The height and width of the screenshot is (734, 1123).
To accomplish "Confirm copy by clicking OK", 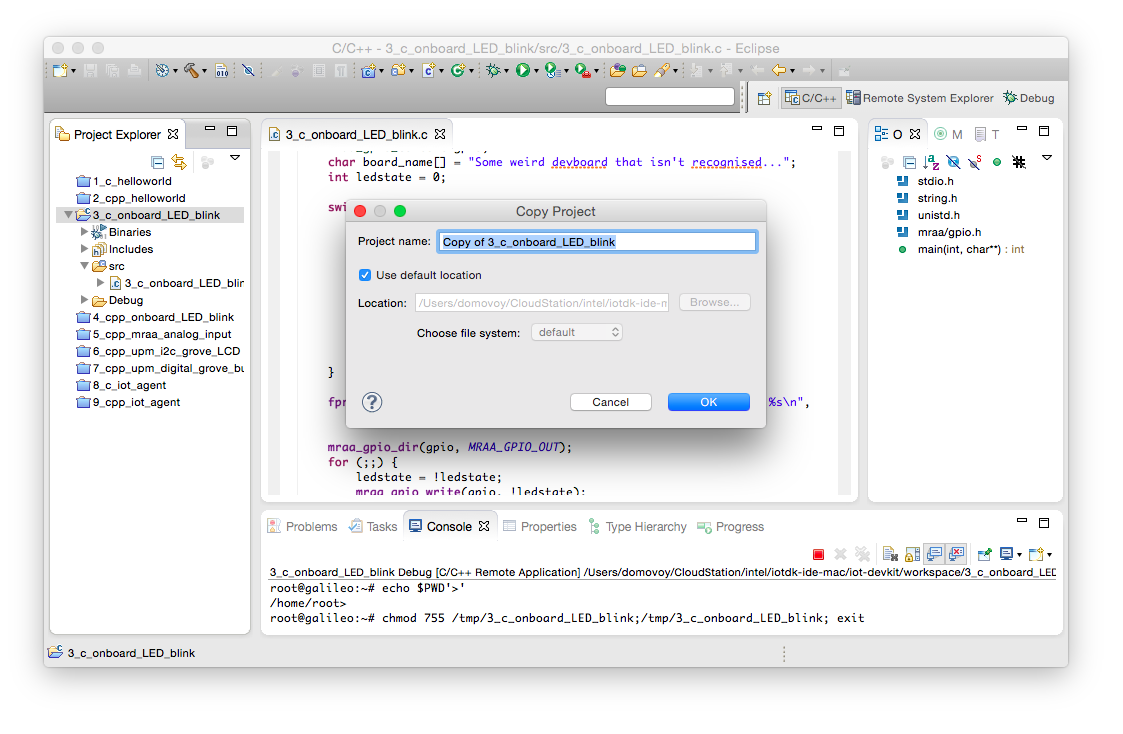I will (x=708, y=402).
